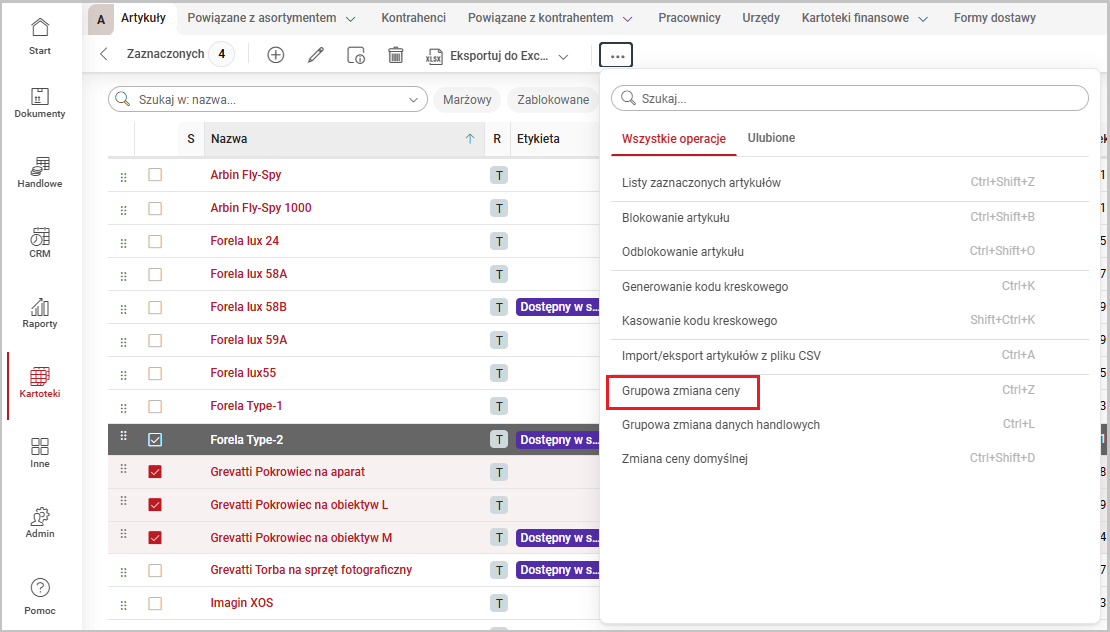Viewport: 1110px width, 632px height.
Task: Open the Forela lux 24 article link
Action: (x=245, y=241)
